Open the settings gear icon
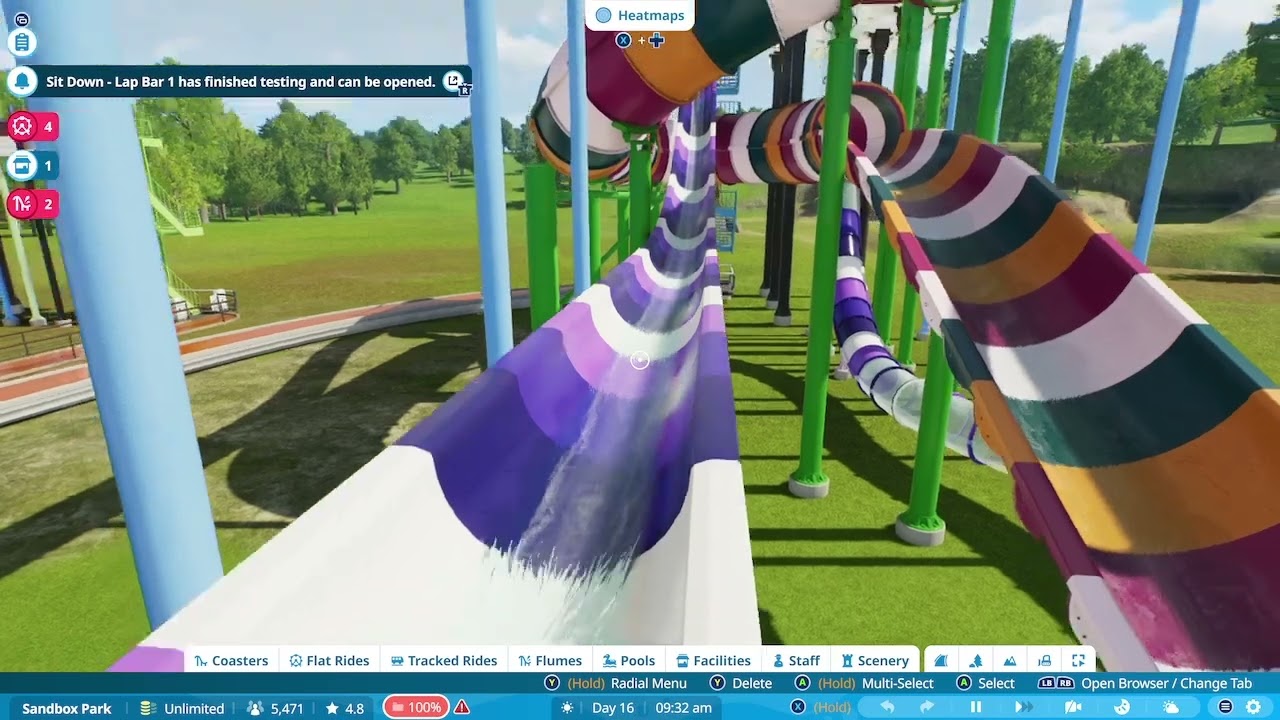 click(1253, 707)
